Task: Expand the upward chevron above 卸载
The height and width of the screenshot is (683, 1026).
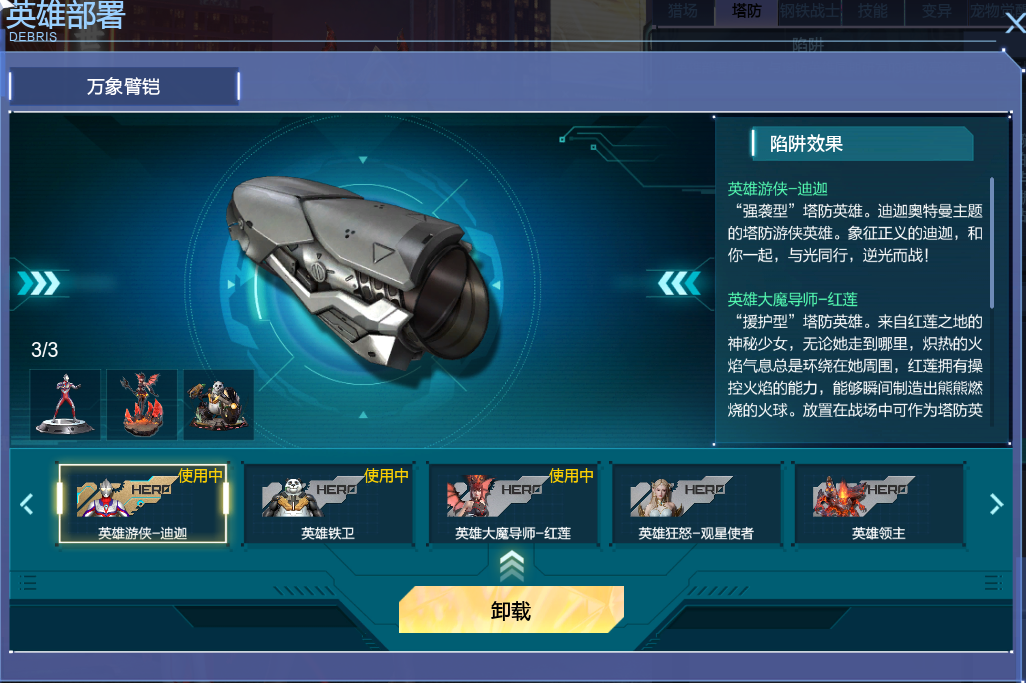Action: point(512,566)
